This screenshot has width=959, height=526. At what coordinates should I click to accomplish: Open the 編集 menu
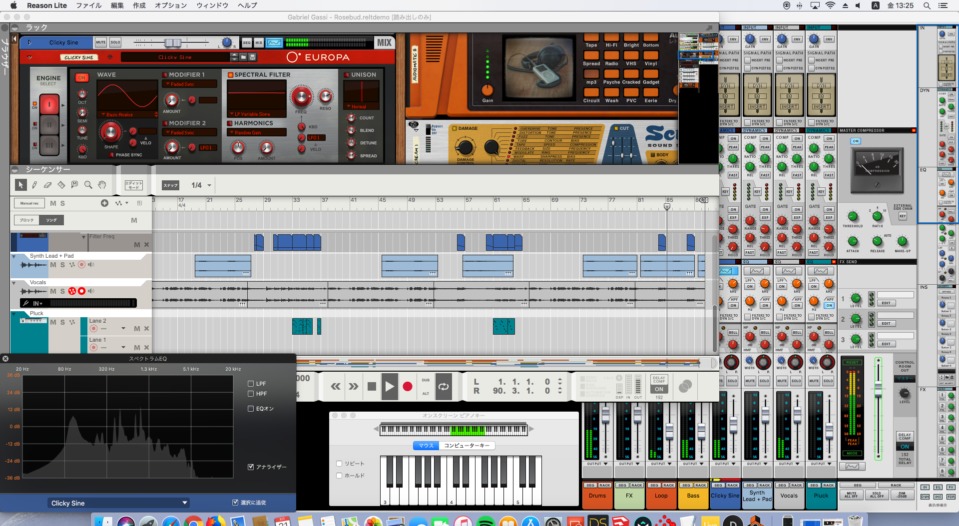point(117,6)
